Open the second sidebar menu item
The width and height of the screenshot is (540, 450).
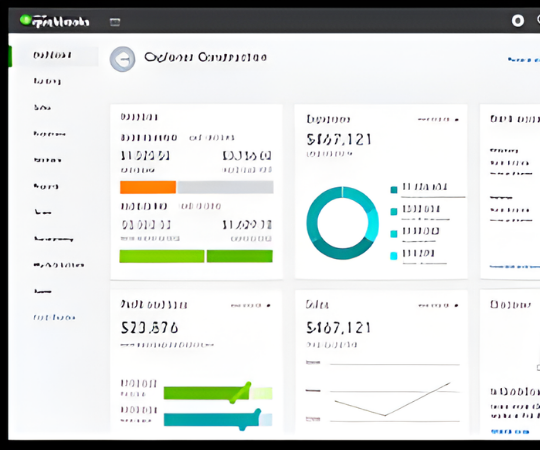[x=47, y=81]
